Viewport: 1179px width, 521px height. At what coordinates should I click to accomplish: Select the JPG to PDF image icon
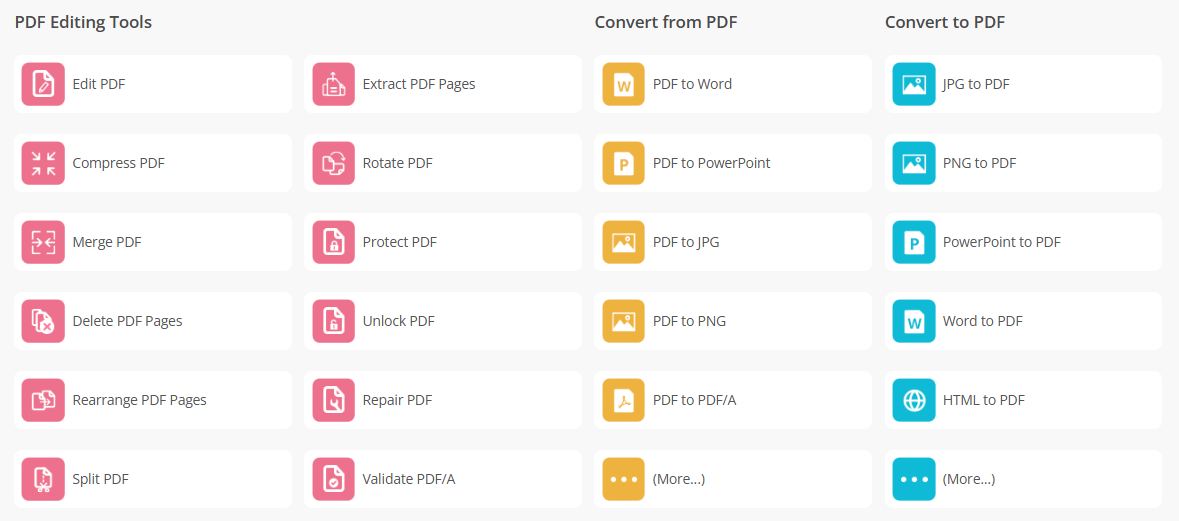(x=913, y=84)
